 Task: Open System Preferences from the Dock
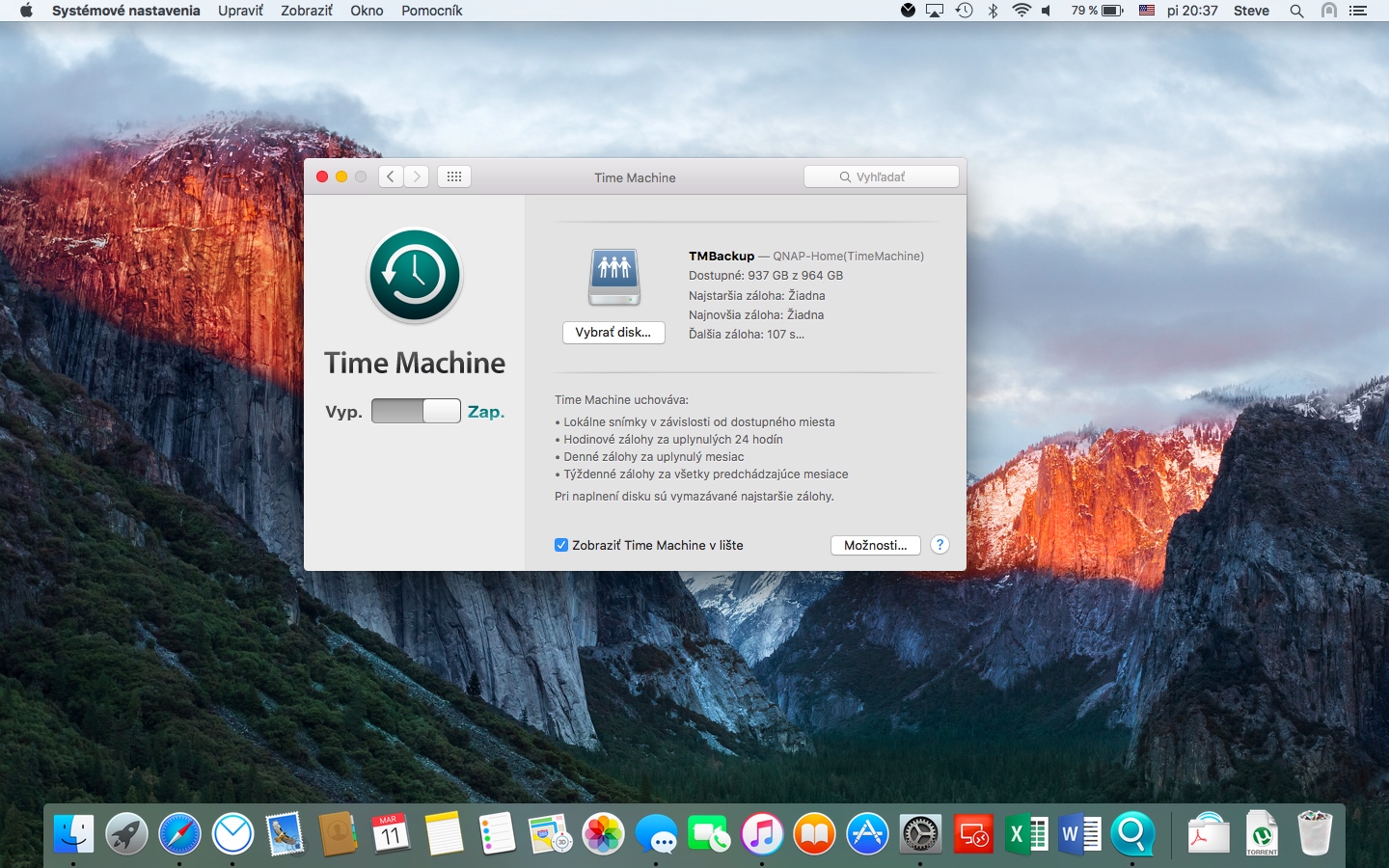919,834
